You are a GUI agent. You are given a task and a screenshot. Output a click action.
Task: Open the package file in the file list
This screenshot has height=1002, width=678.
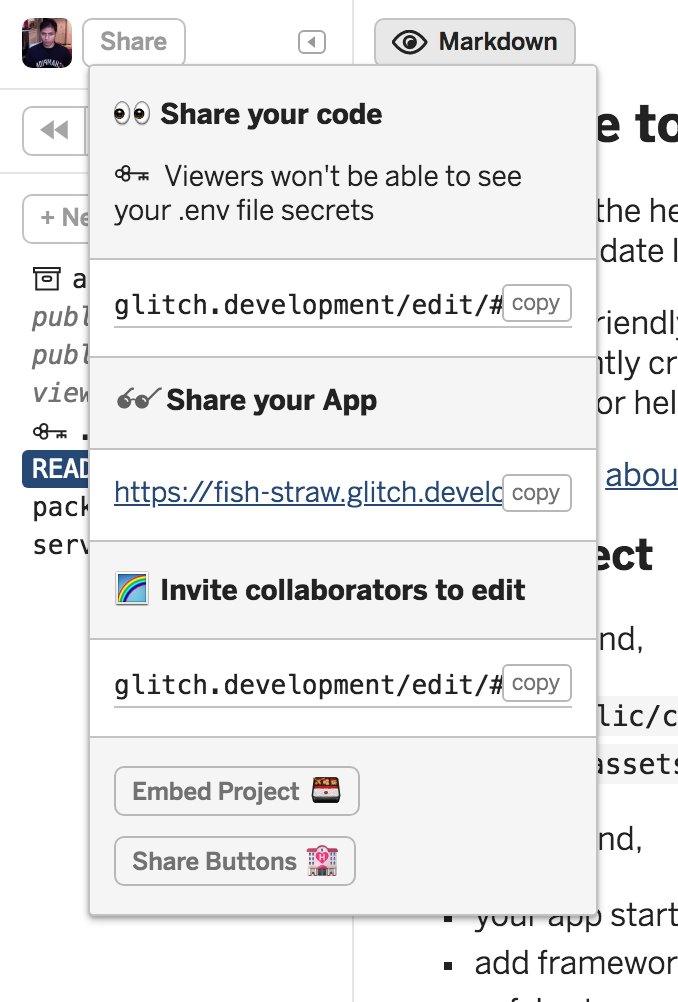[x=59, y=507]
